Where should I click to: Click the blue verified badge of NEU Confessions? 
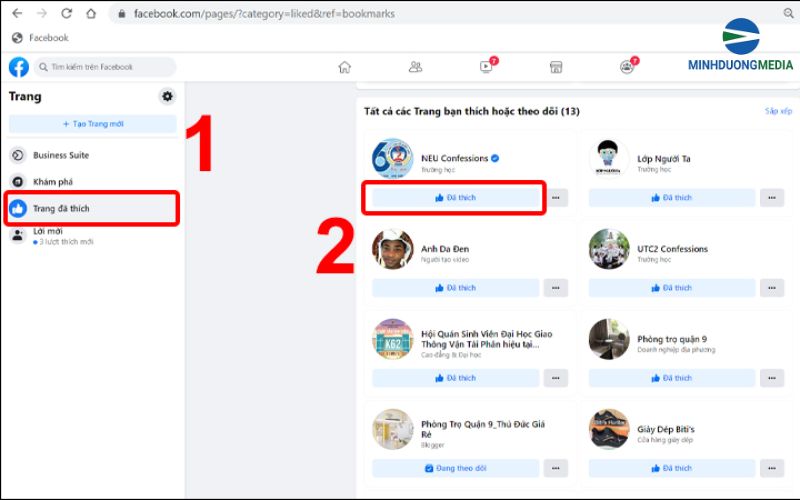coord(495,158)
